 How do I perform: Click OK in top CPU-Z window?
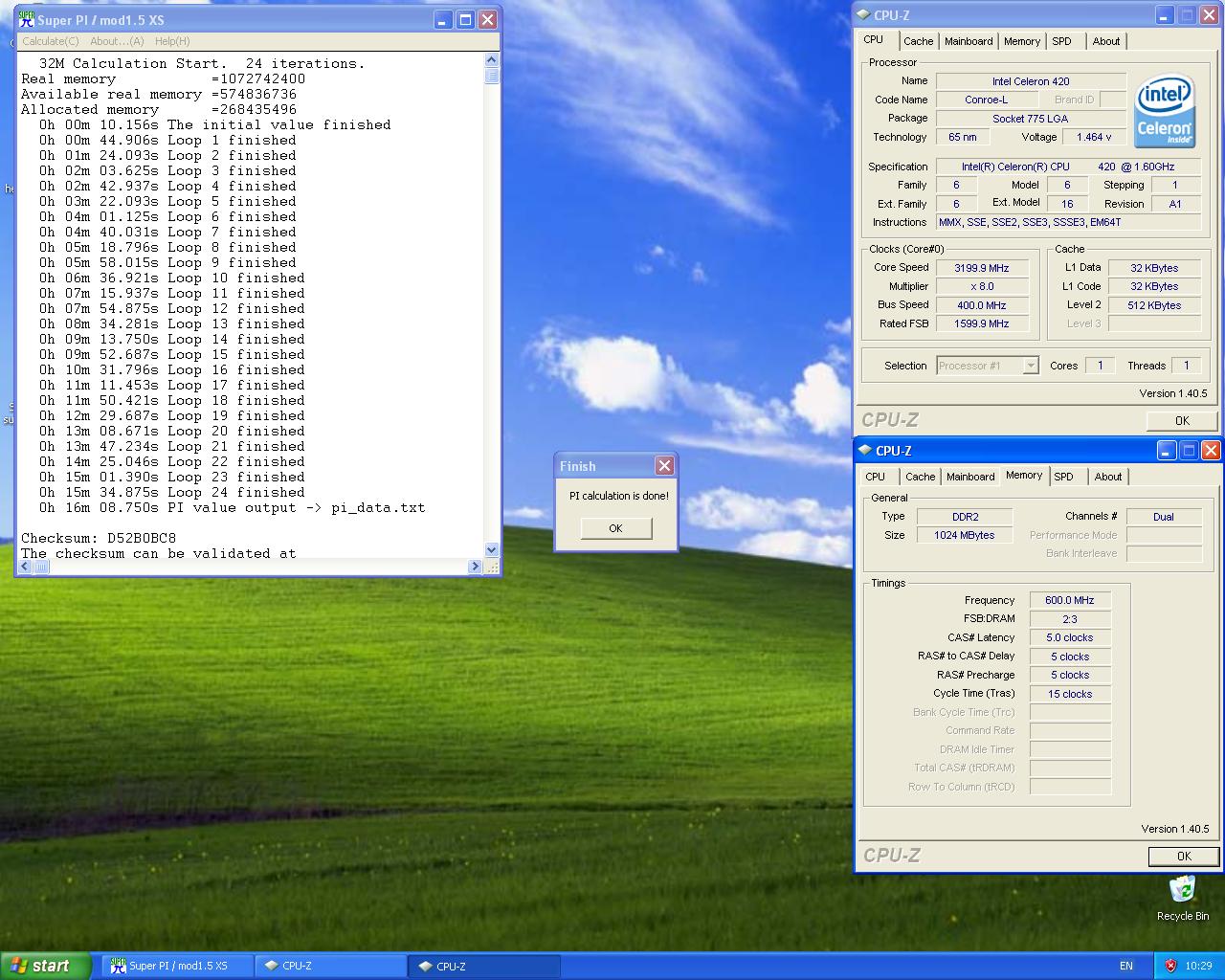(x=1182, y=420)
